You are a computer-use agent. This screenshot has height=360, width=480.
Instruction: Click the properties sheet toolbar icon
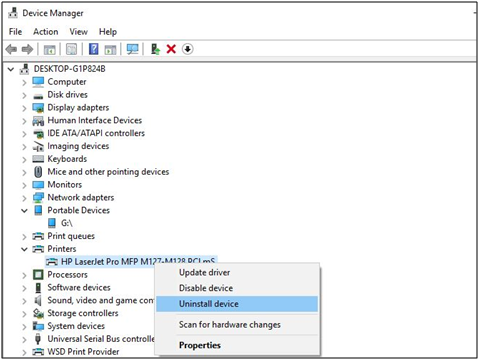click(x=71, y=49)
